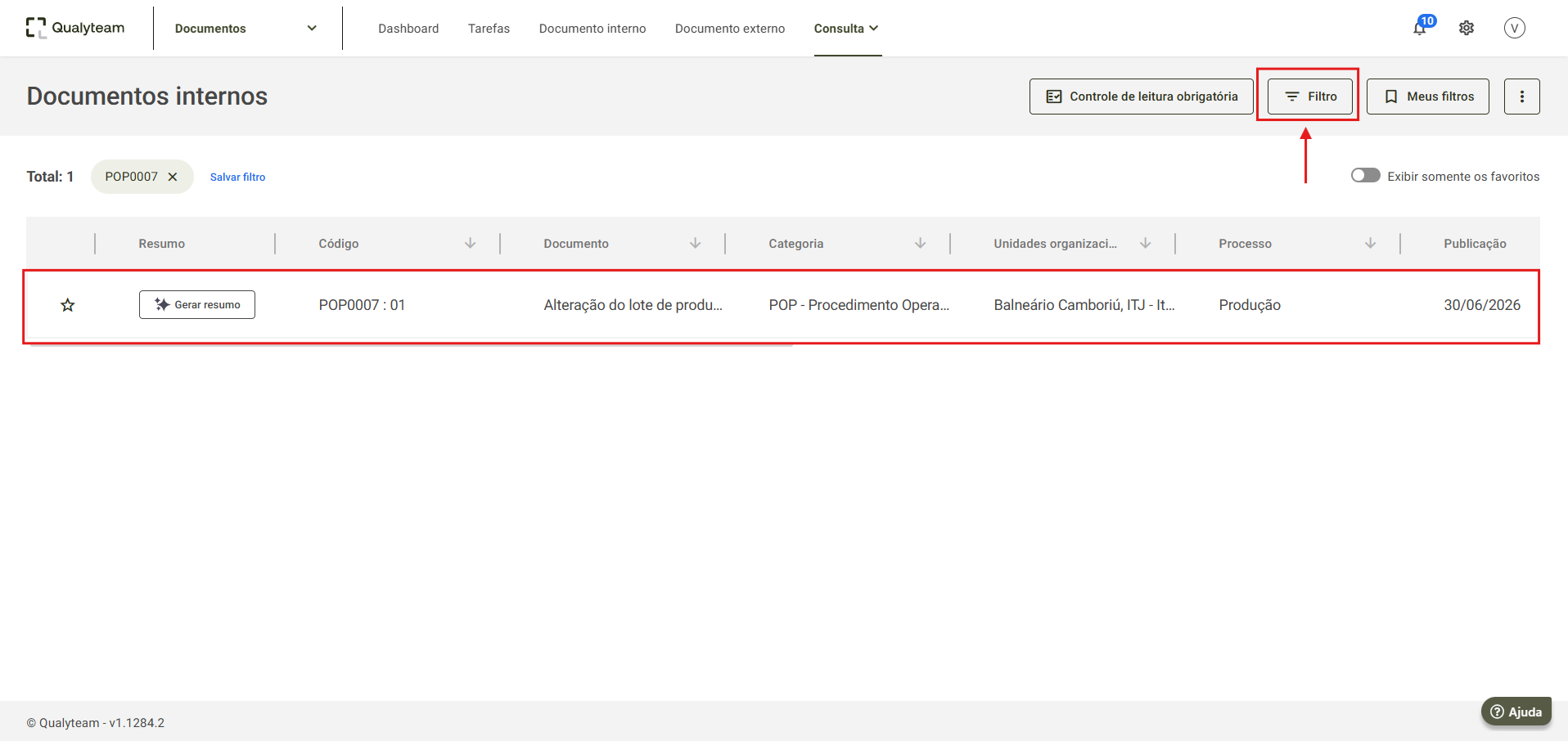This screenshot has width=1568, height=741.
Task: Click the Filtro button
Action: click(x=1310, y=97)
